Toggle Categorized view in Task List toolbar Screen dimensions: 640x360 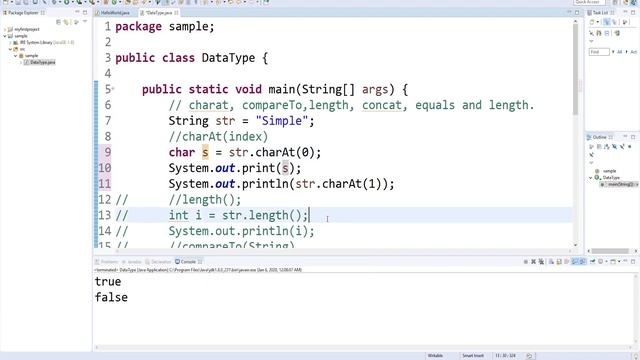607,22
